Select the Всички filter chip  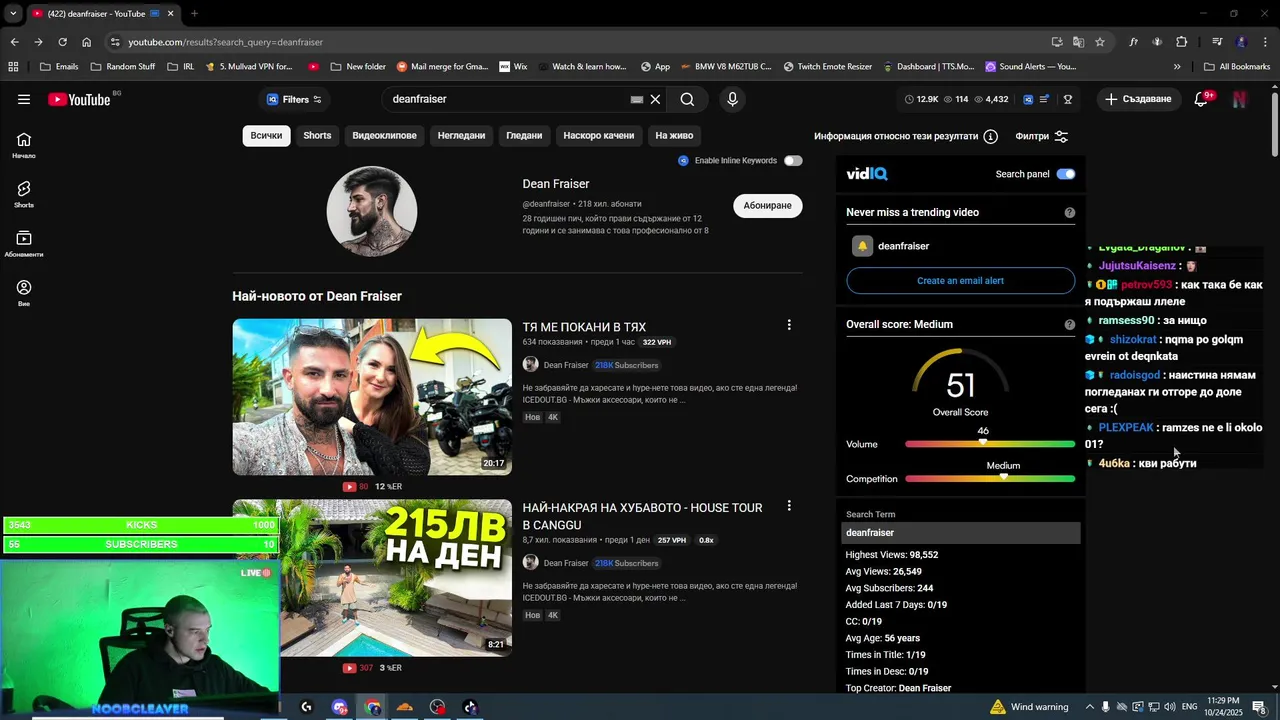point(266,136)
